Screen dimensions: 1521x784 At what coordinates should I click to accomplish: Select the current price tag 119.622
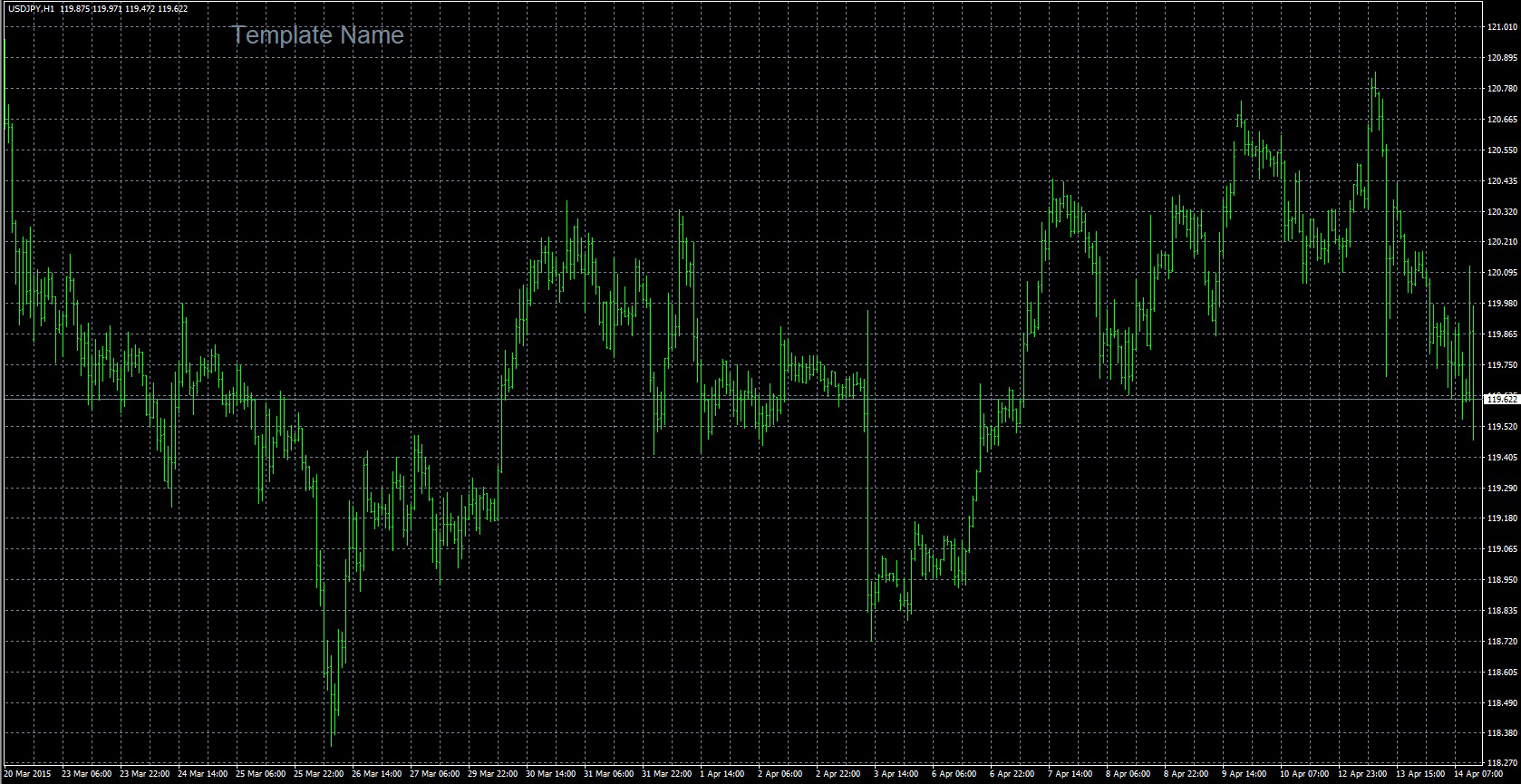(x=1502, y=399)
